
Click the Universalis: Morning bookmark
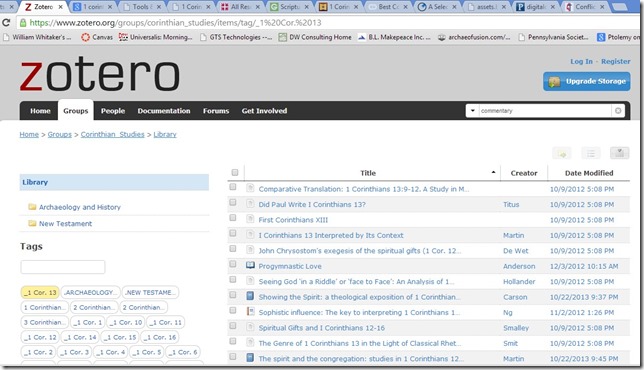(x=156, y=37)
